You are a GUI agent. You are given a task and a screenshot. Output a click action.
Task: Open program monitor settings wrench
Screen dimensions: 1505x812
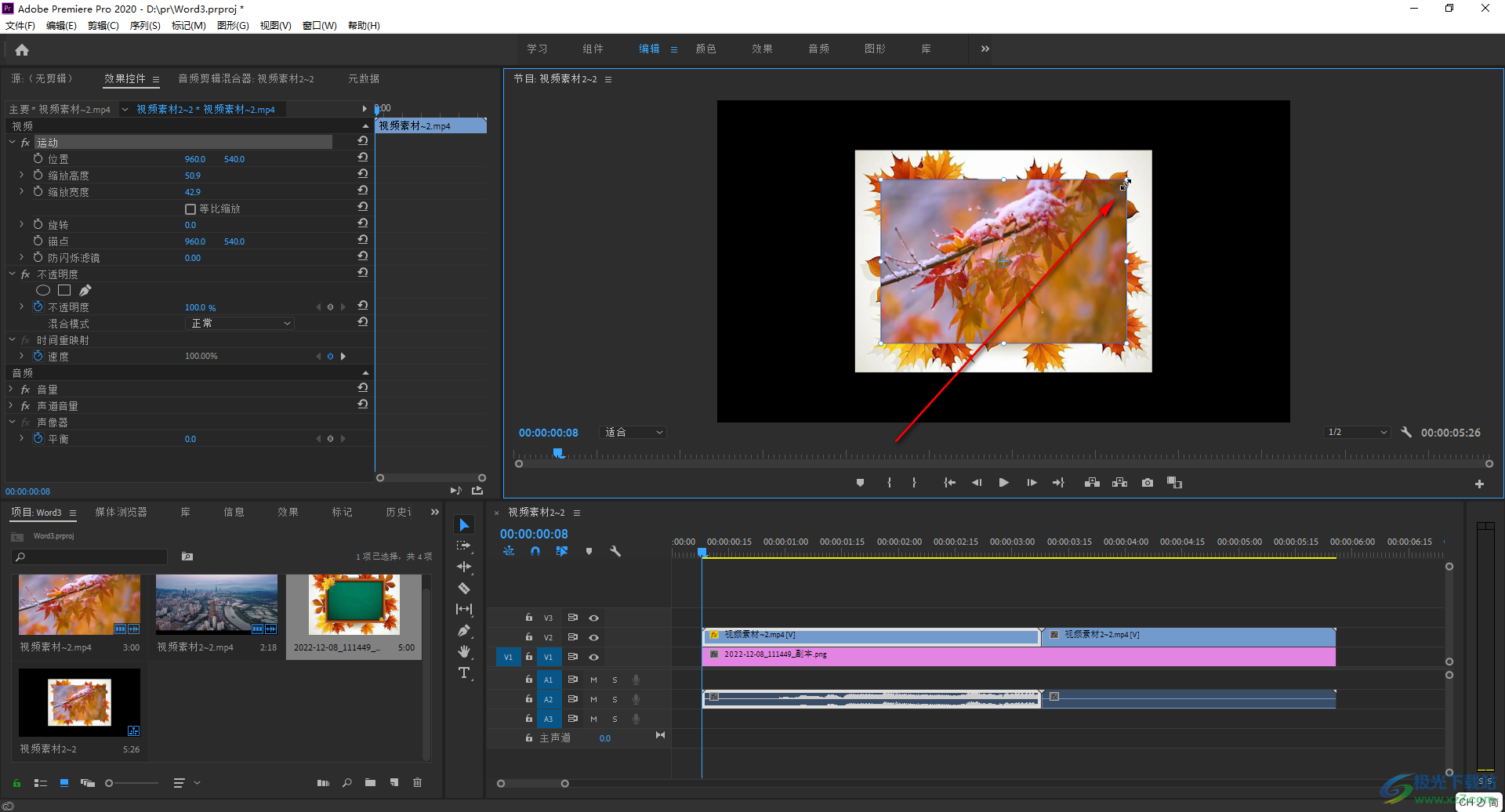pyautogui.click(x=1406, y=432)
